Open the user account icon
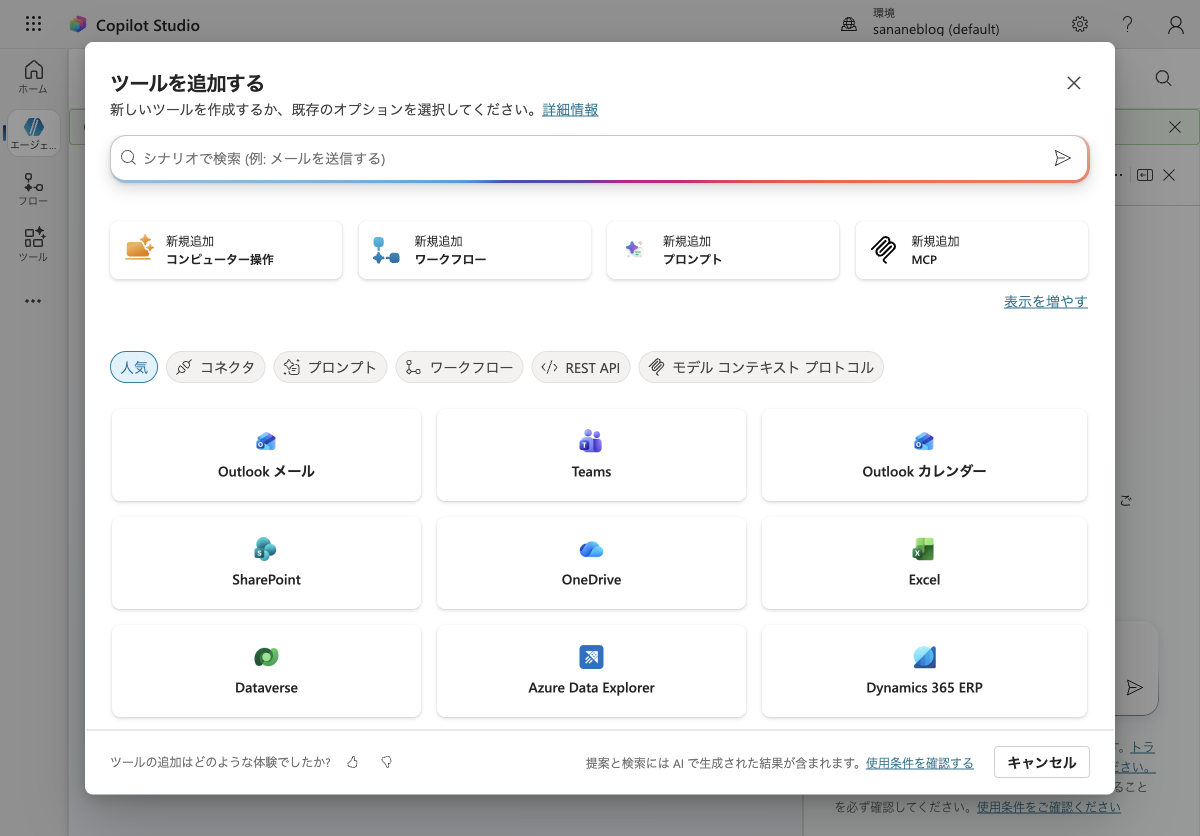This screenshot has height=836, width=1200. coord(1176,24)
